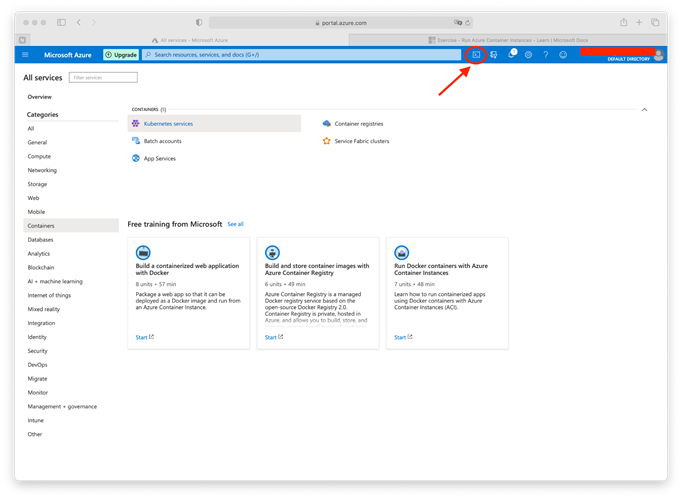Select the Storage category

coord(37,184)
